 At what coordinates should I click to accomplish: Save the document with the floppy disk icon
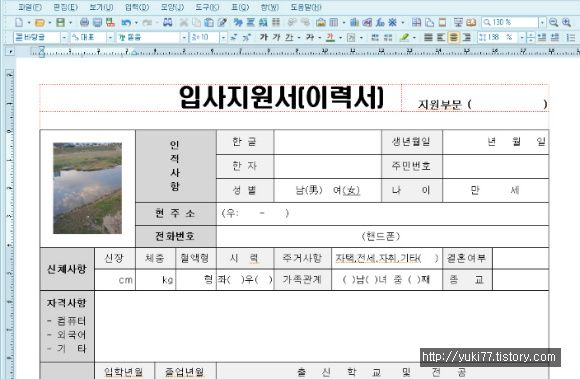tap(60, 23)
